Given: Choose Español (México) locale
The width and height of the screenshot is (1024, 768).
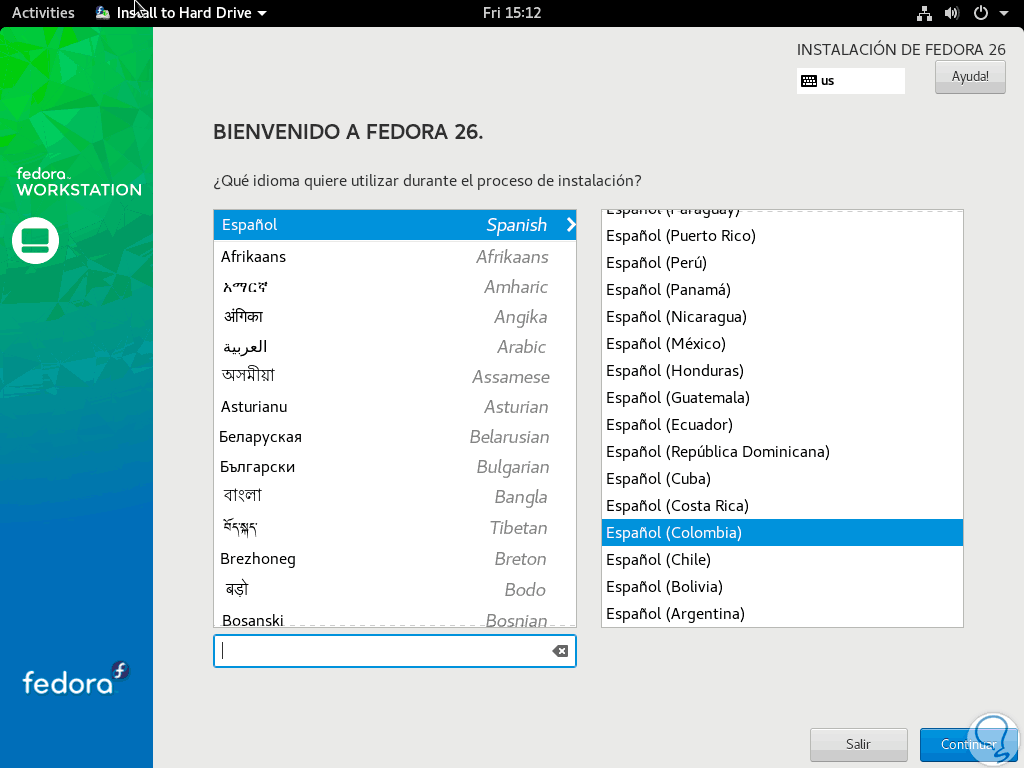Looking at the screenshot, I should (x=782, y=344).
